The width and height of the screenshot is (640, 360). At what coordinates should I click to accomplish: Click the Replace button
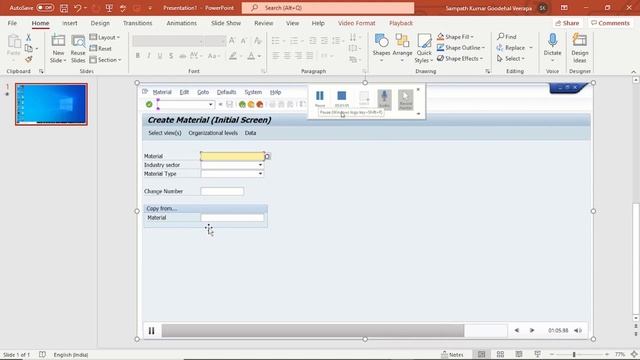tap(511, 48)
